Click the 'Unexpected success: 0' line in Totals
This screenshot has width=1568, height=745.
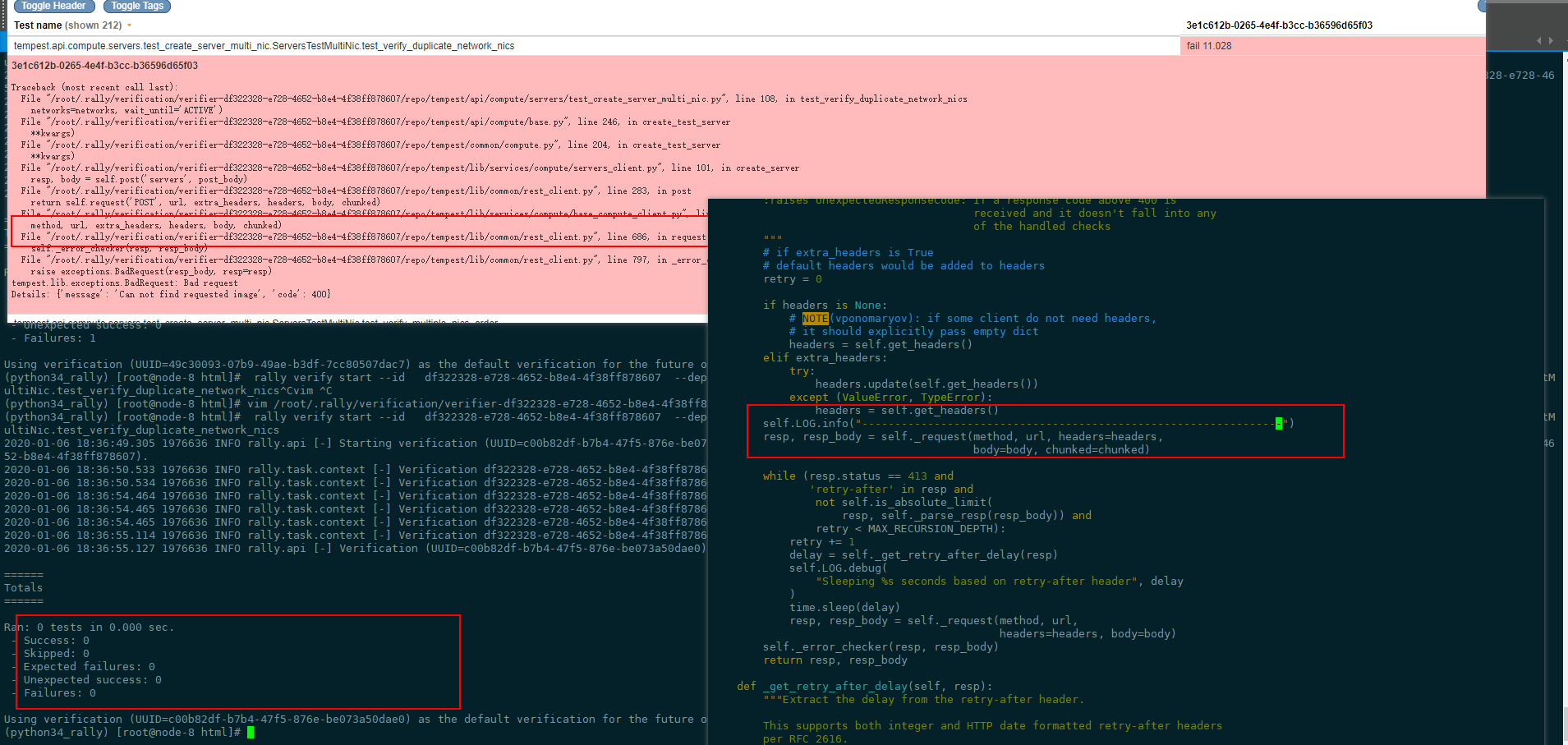[92, 679]
